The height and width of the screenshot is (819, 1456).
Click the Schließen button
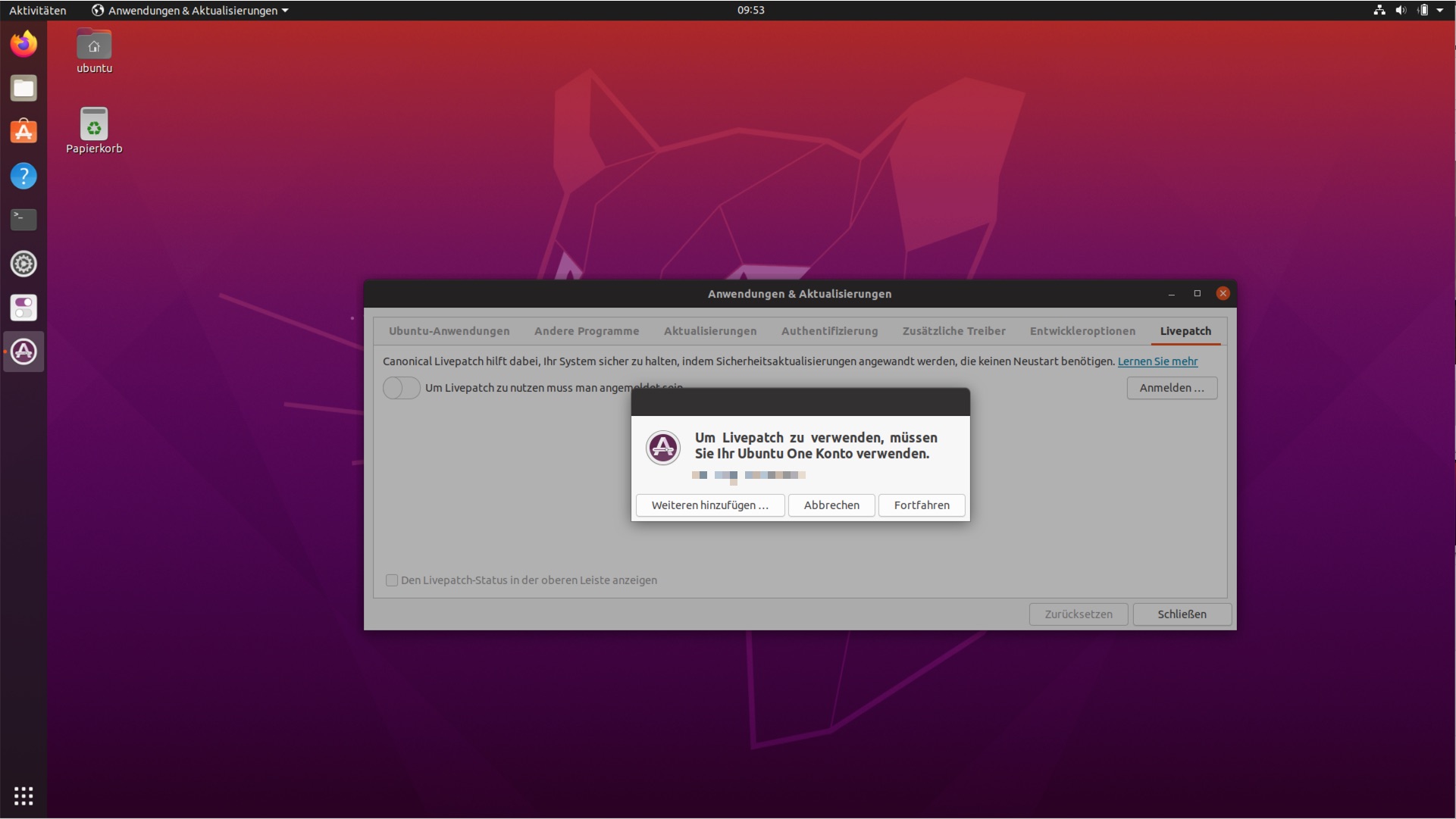1182,614
